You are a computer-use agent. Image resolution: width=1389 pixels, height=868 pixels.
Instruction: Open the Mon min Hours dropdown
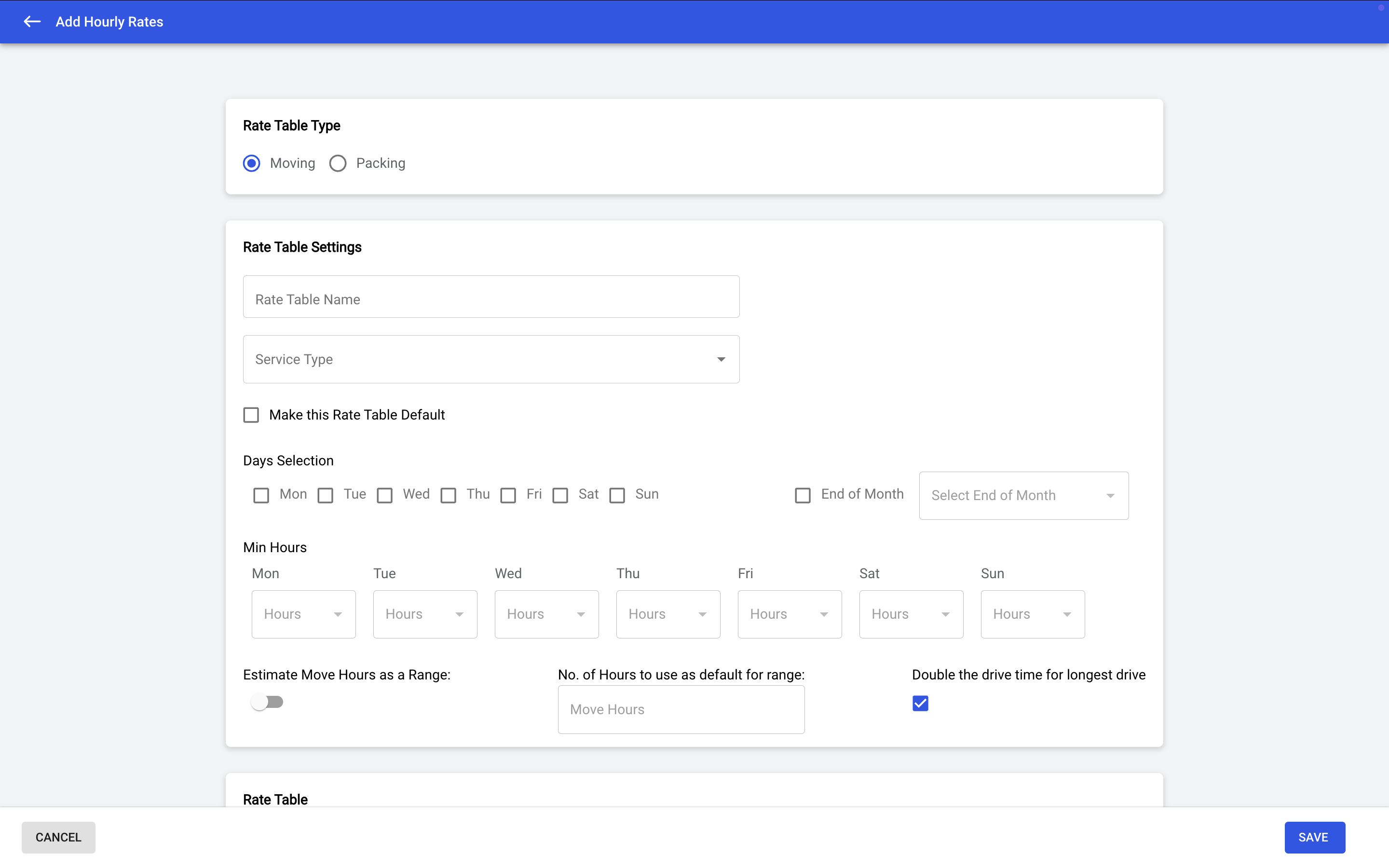point(303,614)
